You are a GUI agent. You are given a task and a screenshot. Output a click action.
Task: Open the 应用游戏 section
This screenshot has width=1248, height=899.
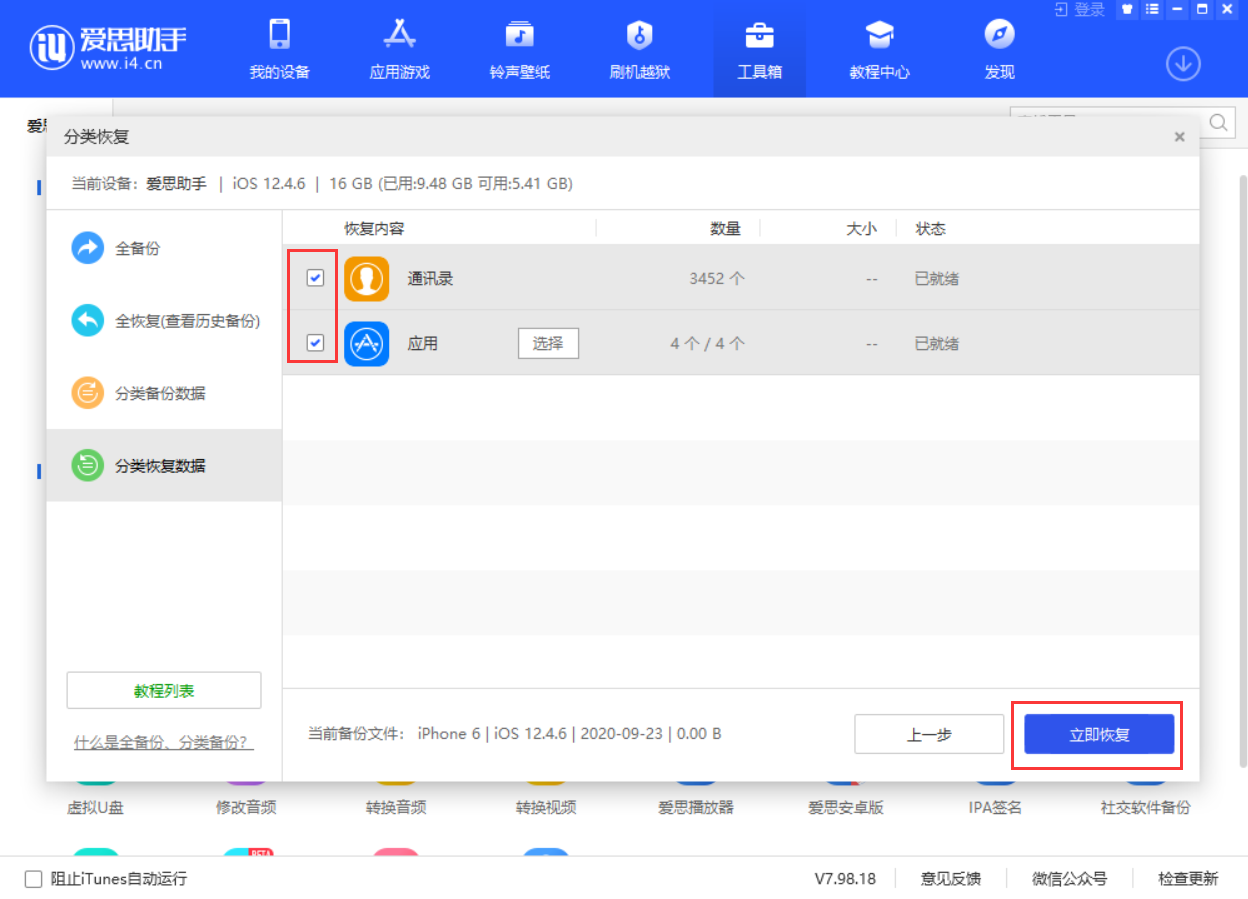click(398, 48)
